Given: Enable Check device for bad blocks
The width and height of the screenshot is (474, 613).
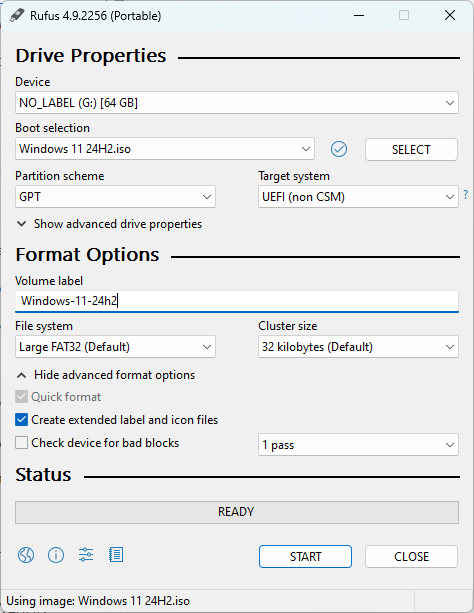Looking at the screenshot, I should 22,443.
